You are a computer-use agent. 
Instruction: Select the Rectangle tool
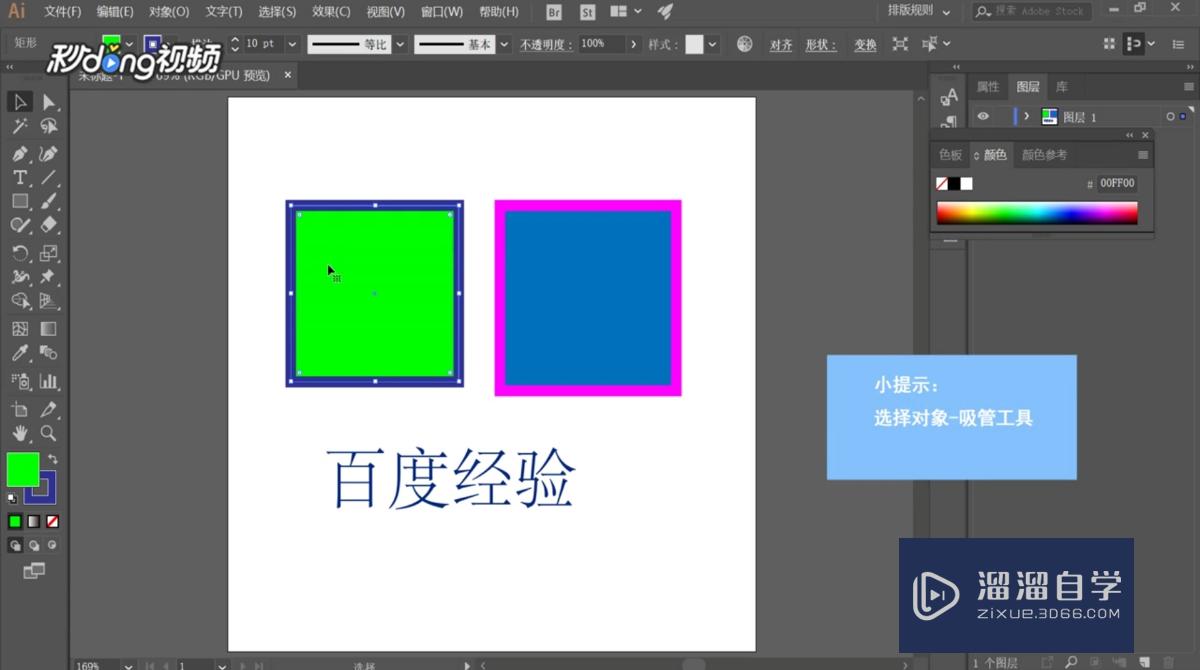coord(20,202)
